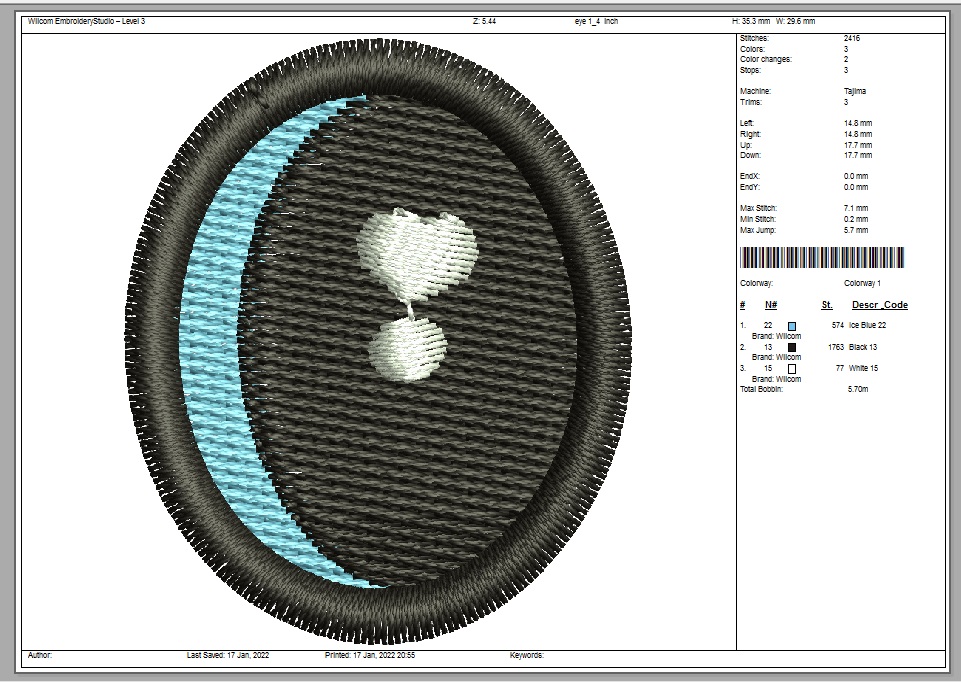Screen dimensions: 961x683
Task: Click the 'eye 1_4 Inch' design name
Action: 589,21
